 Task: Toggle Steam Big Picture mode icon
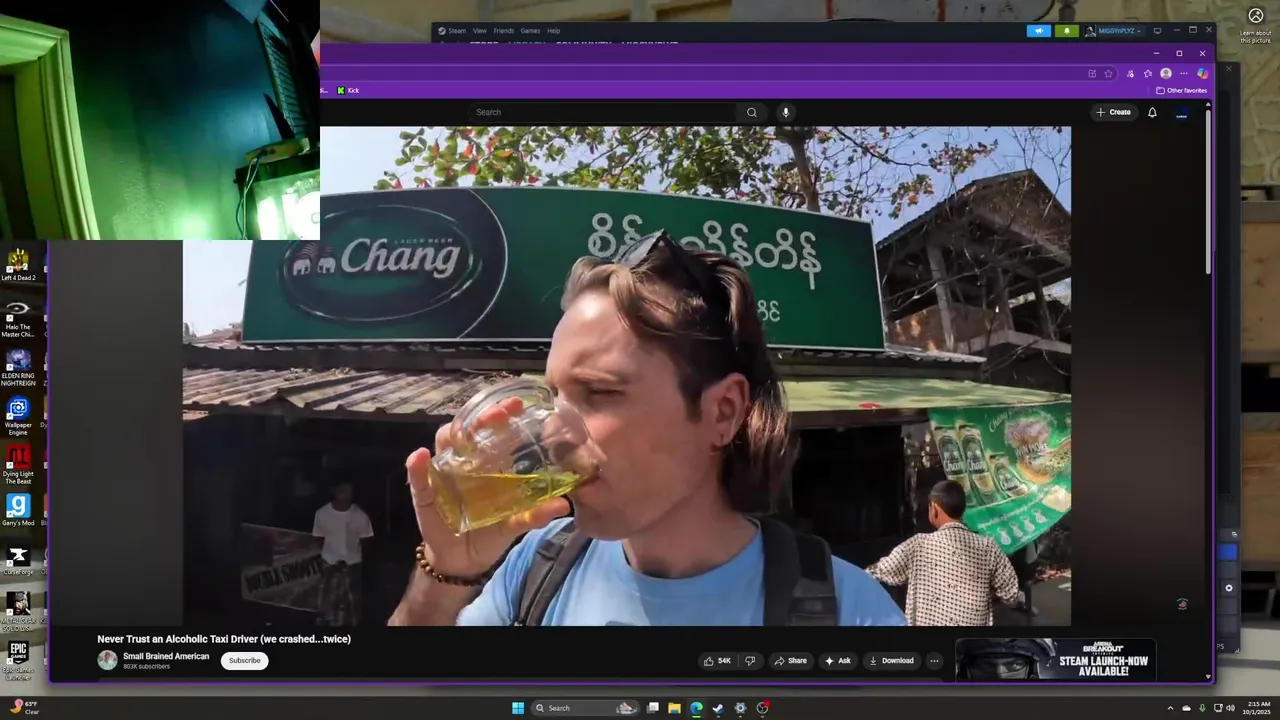point(1157,31)
